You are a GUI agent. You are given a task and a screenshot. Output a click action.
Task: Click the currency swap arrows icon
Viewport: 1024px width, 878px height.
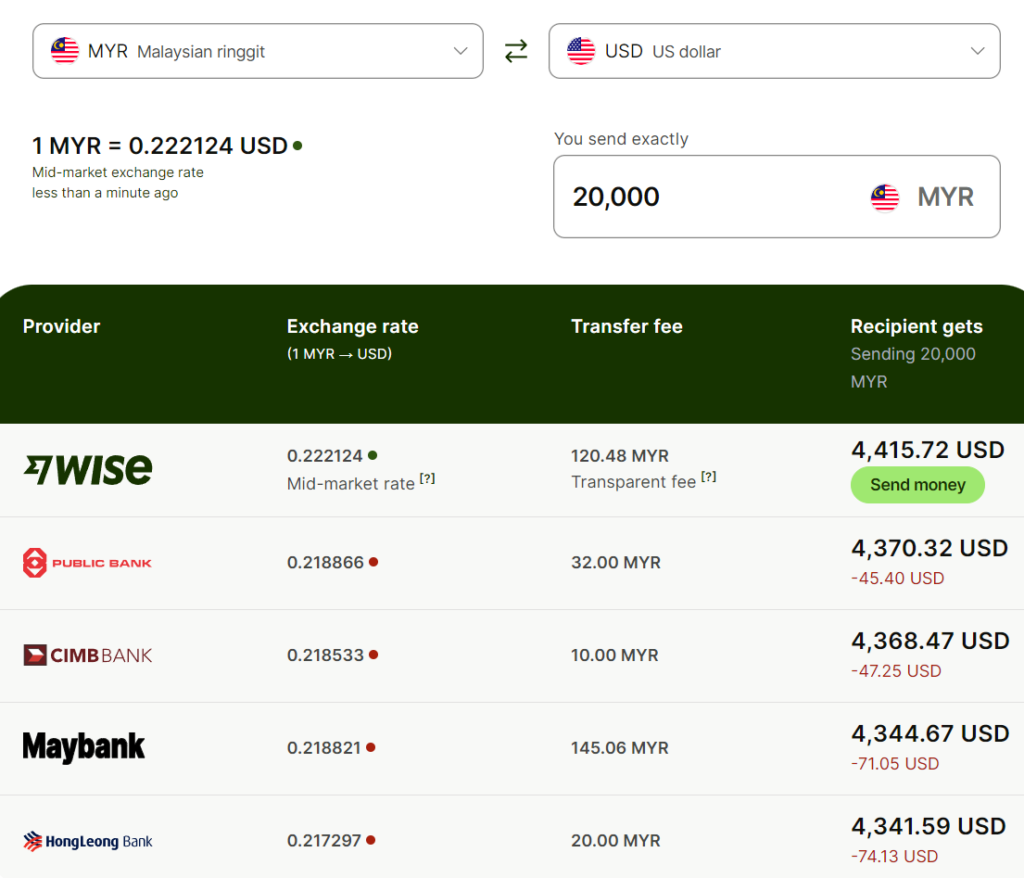[x=516, y=51]
